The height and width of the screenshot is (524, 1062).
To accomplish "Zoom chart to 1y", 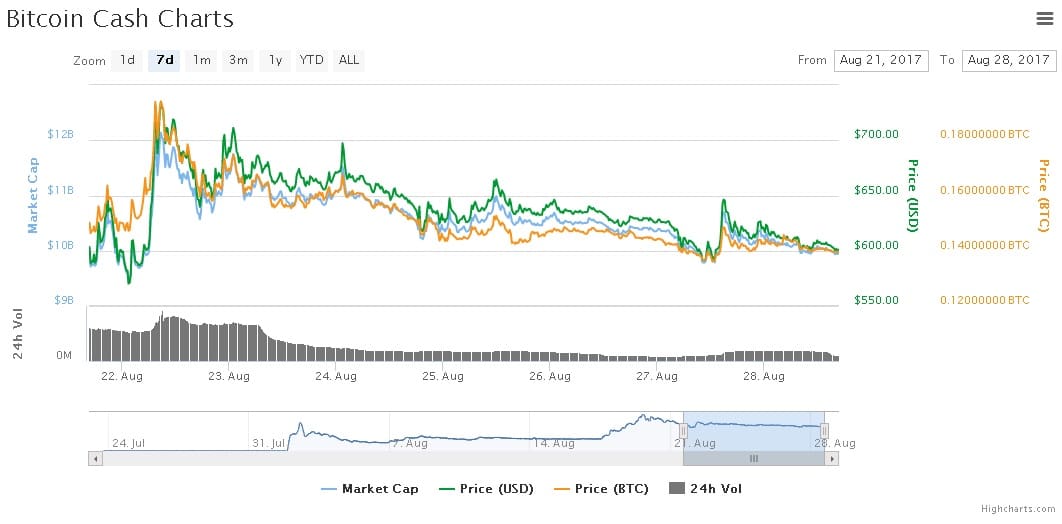I will (x=275, y=60).
